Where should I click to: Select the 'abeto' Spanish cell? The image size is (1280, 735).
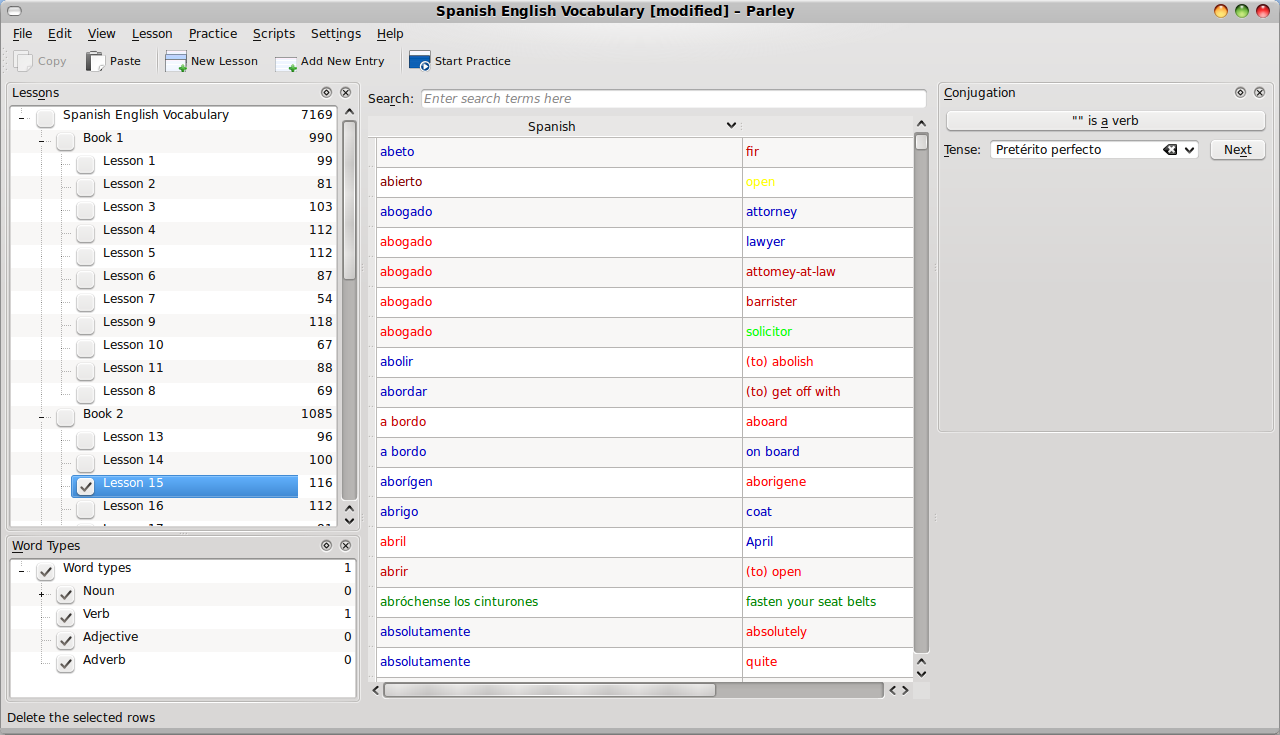coord(559,152)
